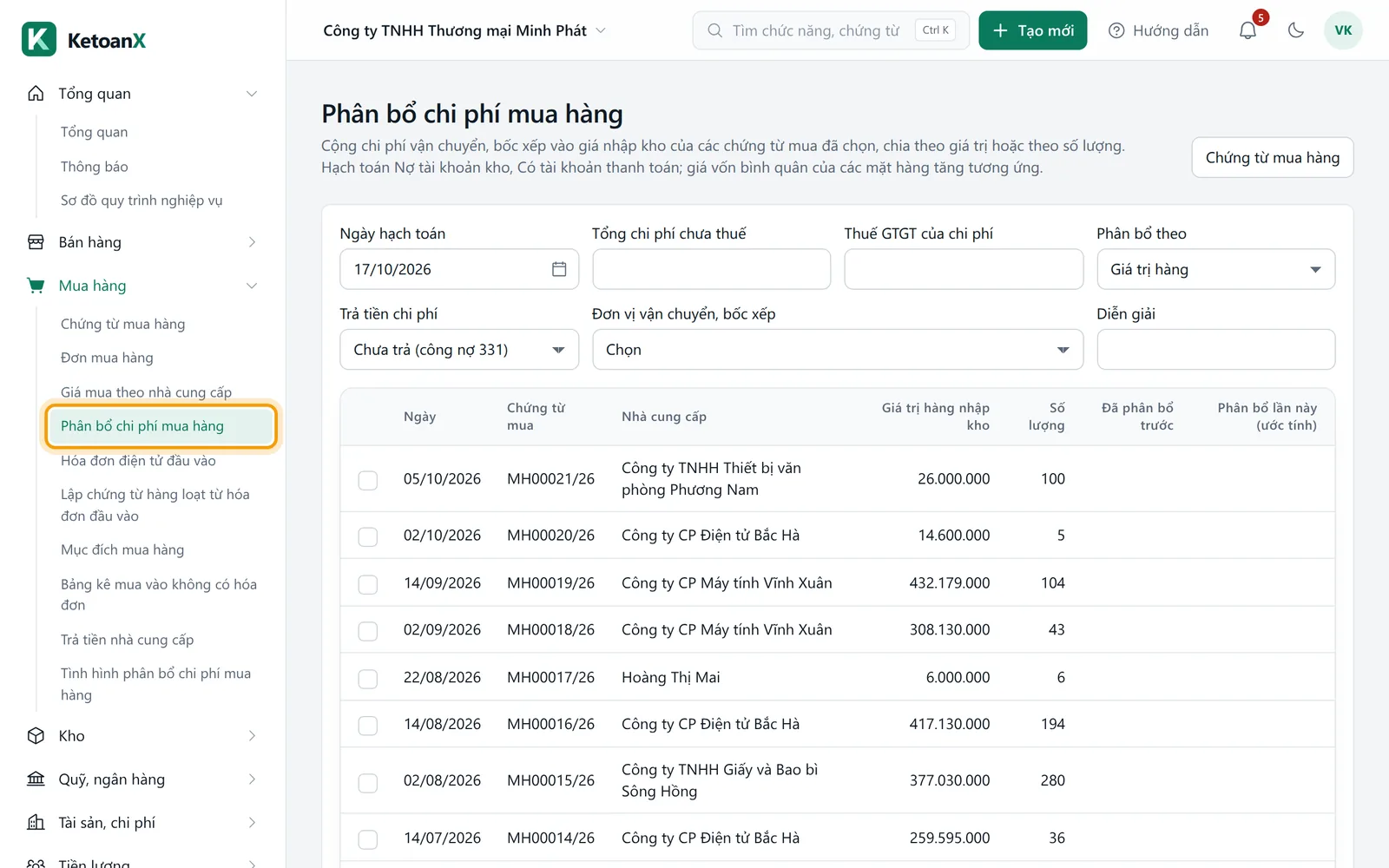Image resolution: width=1389 pixels, height=868 pixels.
Task: Open Hóa đơn điện tử đầu vào menu
Action: (138, 461)
